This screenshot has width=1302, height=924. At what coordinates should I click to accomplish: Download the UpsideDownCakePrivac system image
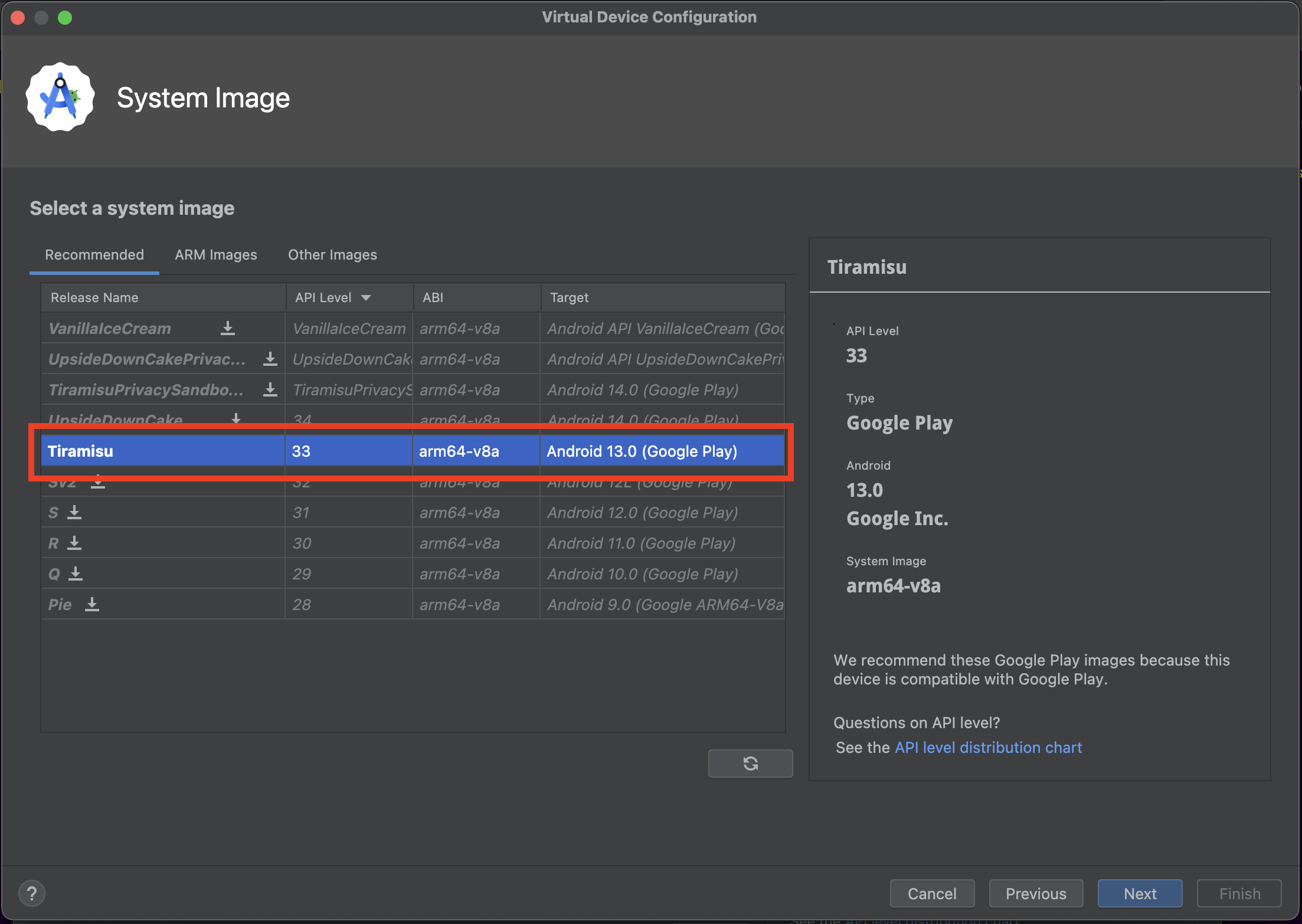tap(270, 359)
